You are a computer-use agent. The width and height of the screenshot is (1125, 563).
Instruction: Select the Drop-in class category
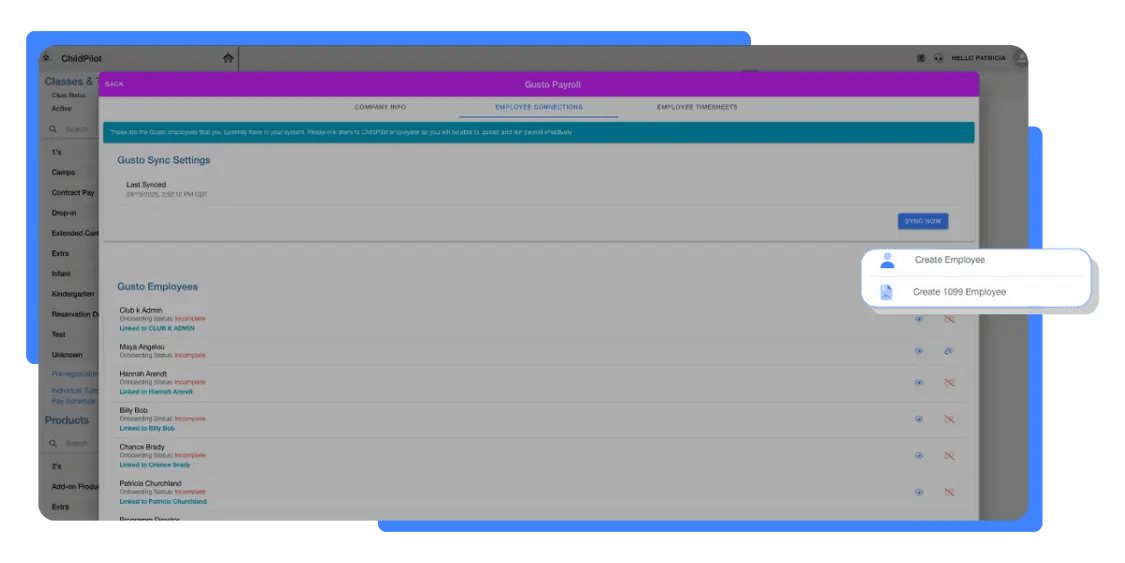click(64, 213)
